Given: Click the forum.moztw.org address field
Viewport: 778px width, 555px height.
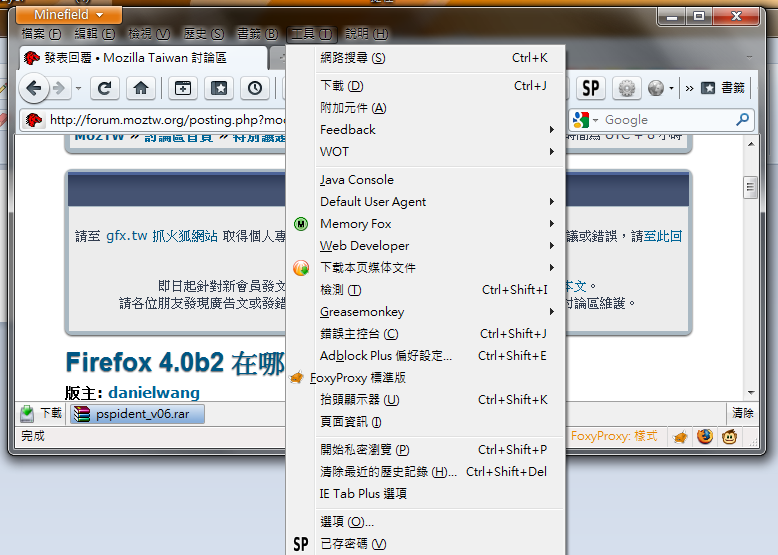Looking at the screenshot, I should 167,120.
